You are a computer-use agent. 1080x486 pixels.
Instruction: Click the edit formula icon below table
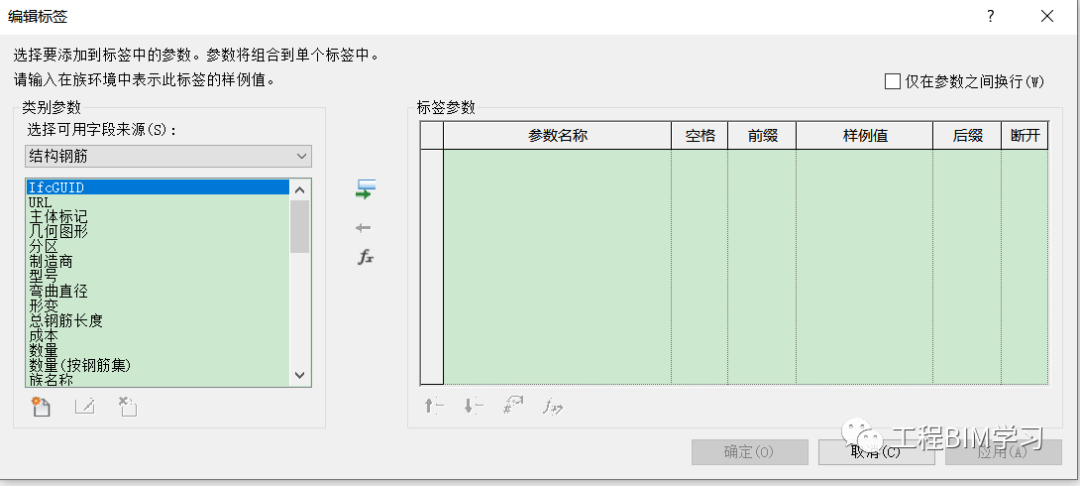(x=552, y=406)
